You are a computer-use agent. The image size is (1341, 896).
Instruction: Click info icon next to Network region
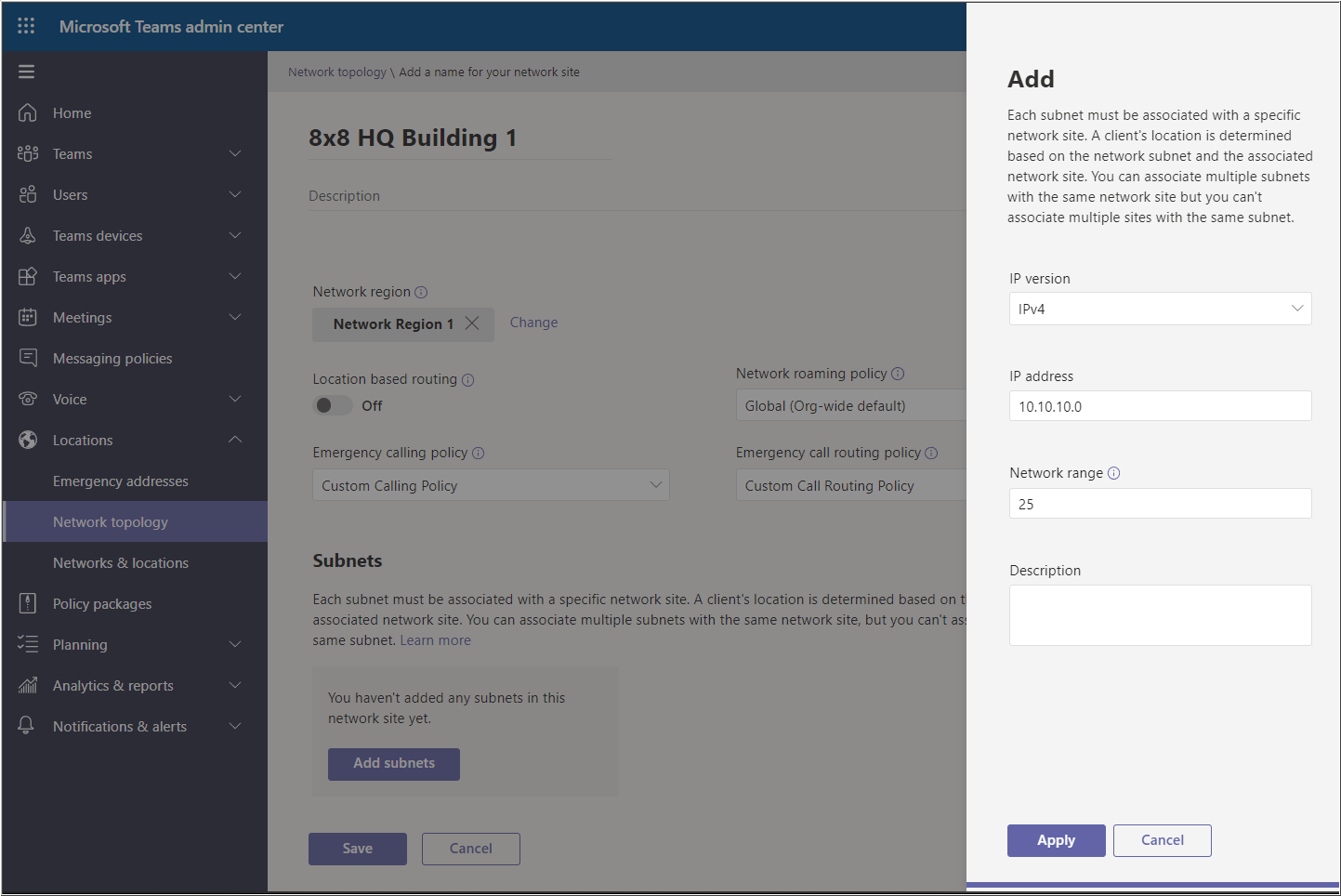[421, 292]
